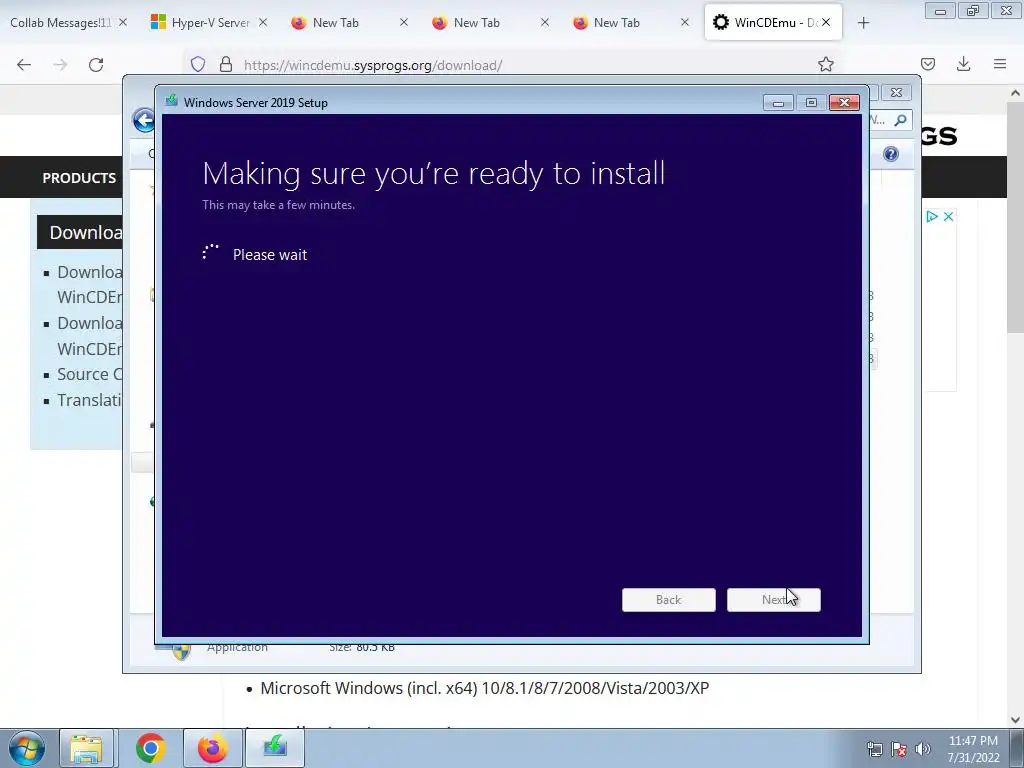This screenshot has width=1024, height=768.
Task: Go back in Firefox
Action: [x=24, y=65]
